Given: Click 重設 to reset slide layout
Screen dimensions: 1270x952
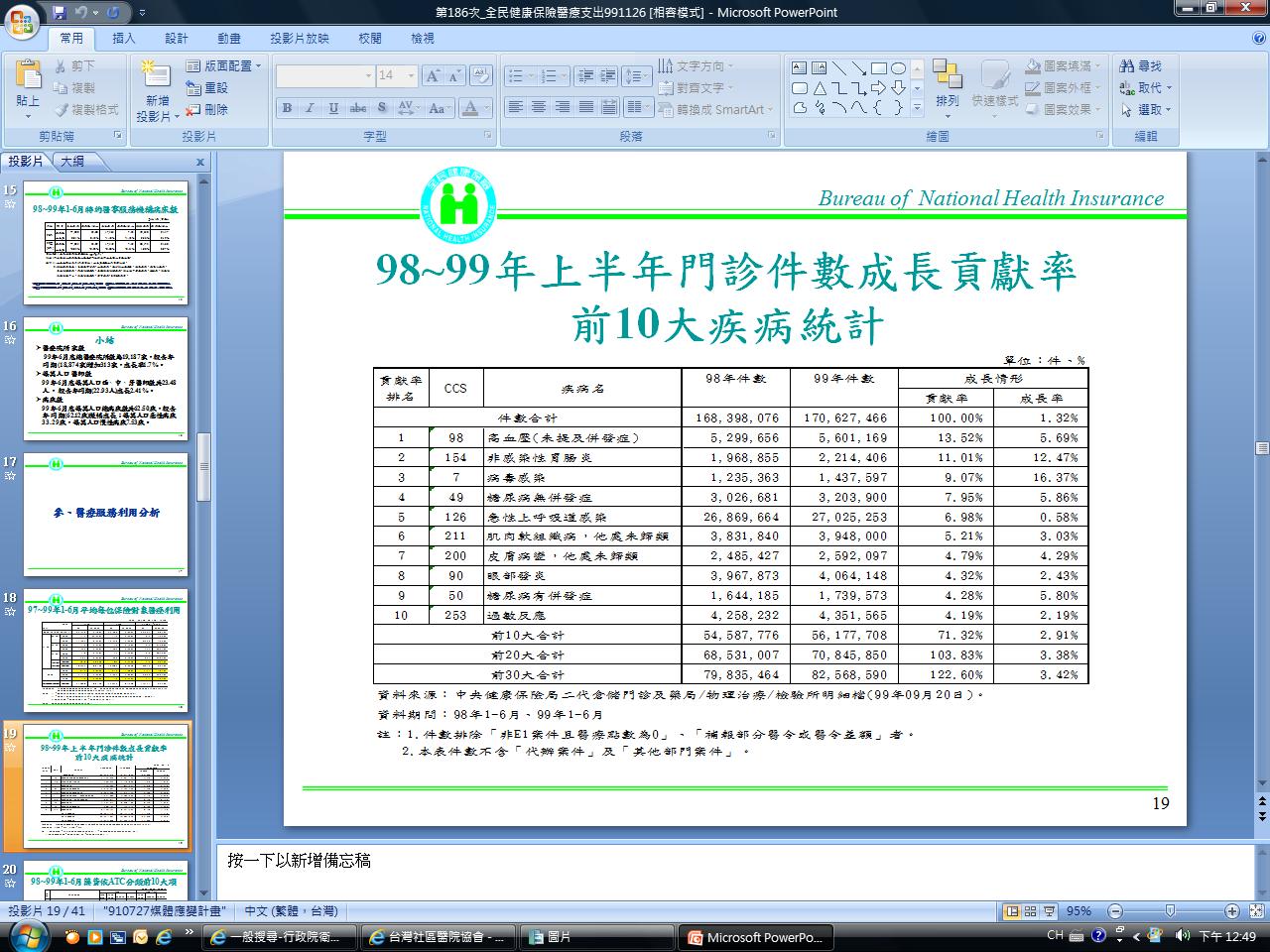Looking at the screenshot, I should (206, 87).
